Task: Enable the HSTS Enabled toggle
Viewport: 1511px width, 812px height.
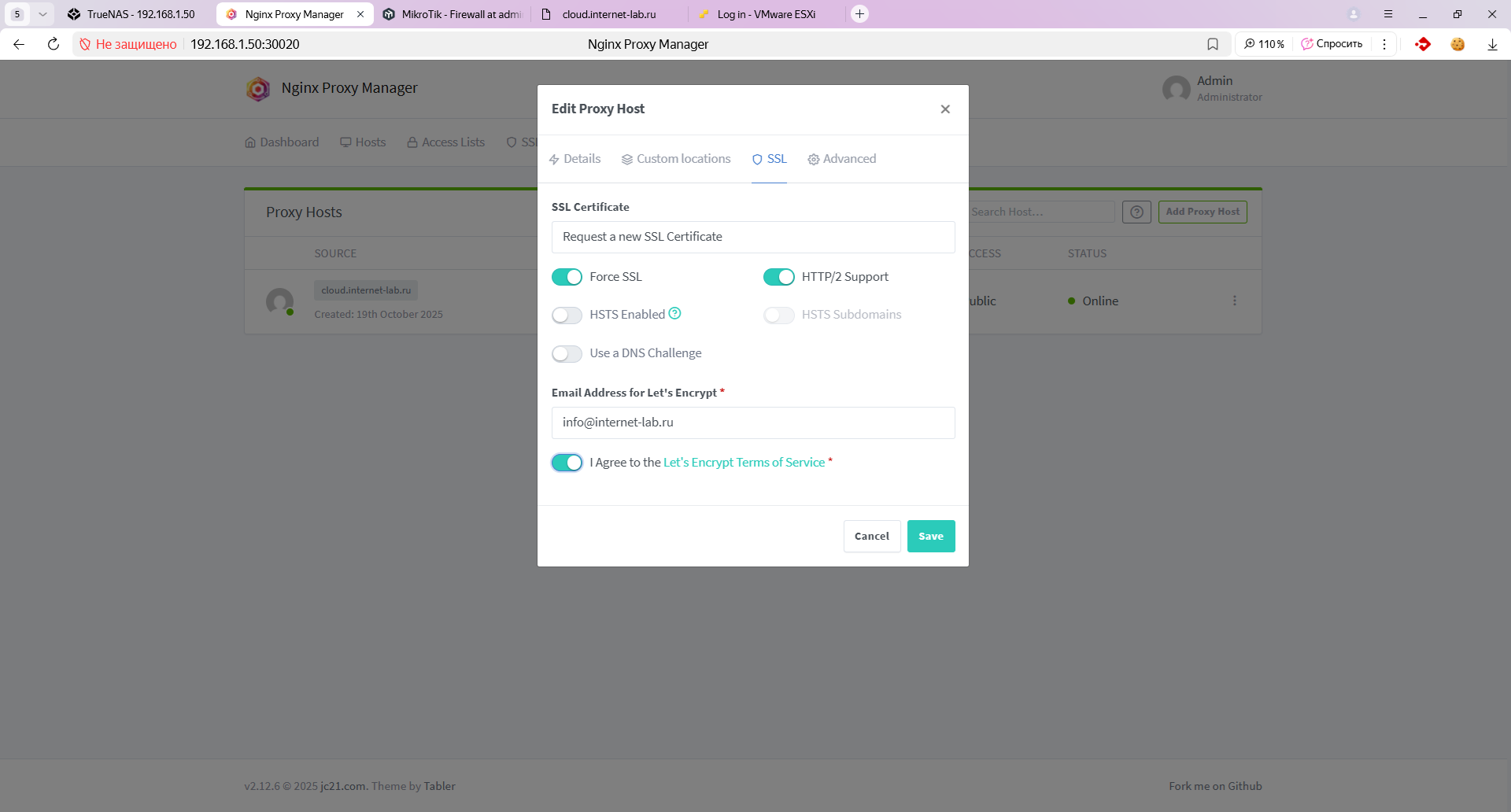Action: click(x=567, y=315)
